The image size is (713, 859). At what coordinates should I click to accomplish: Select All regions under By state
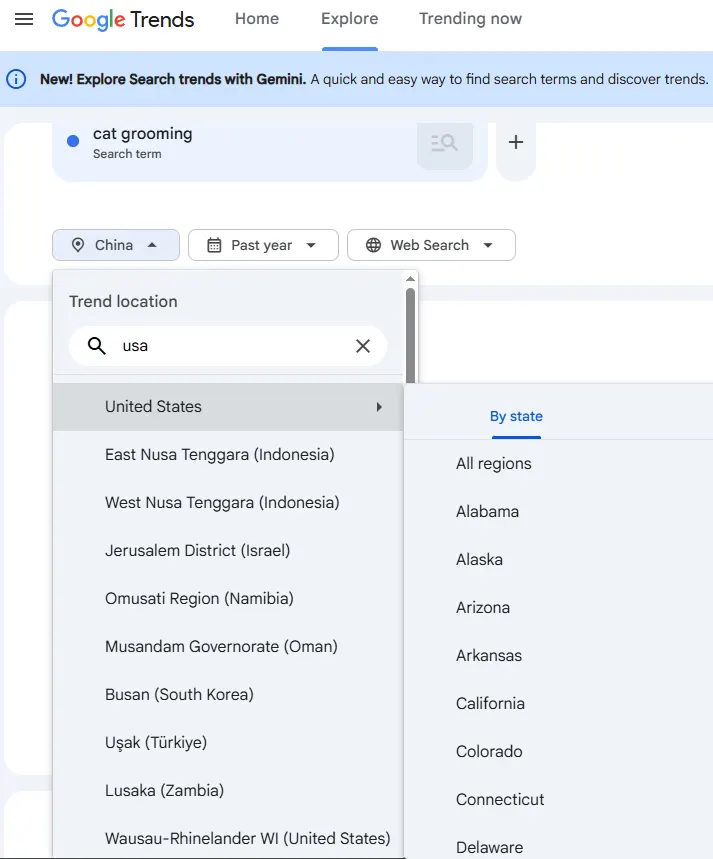pos(558,463)
